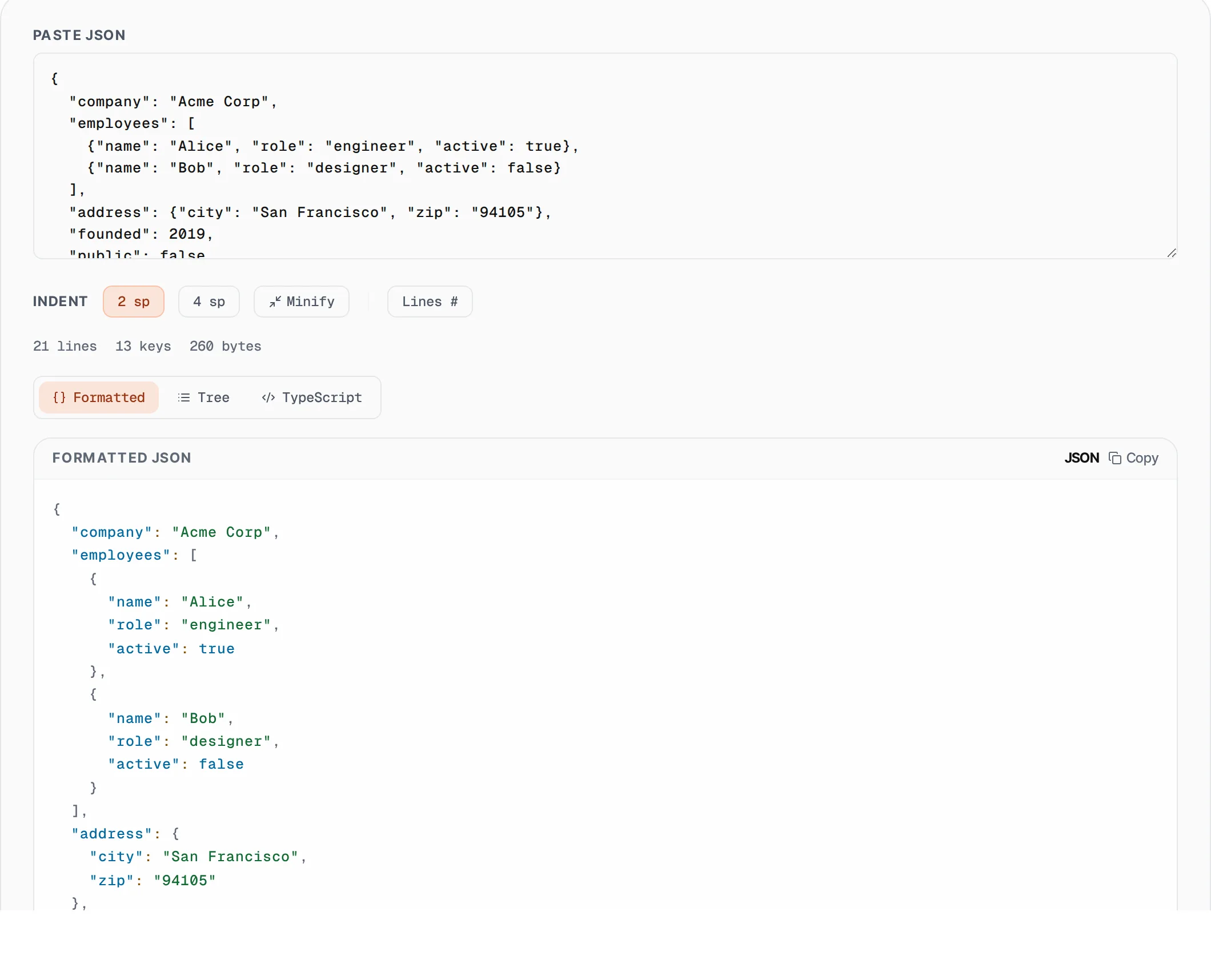Click "San Francisco" value in formatted output

click(x=230, y=857)
